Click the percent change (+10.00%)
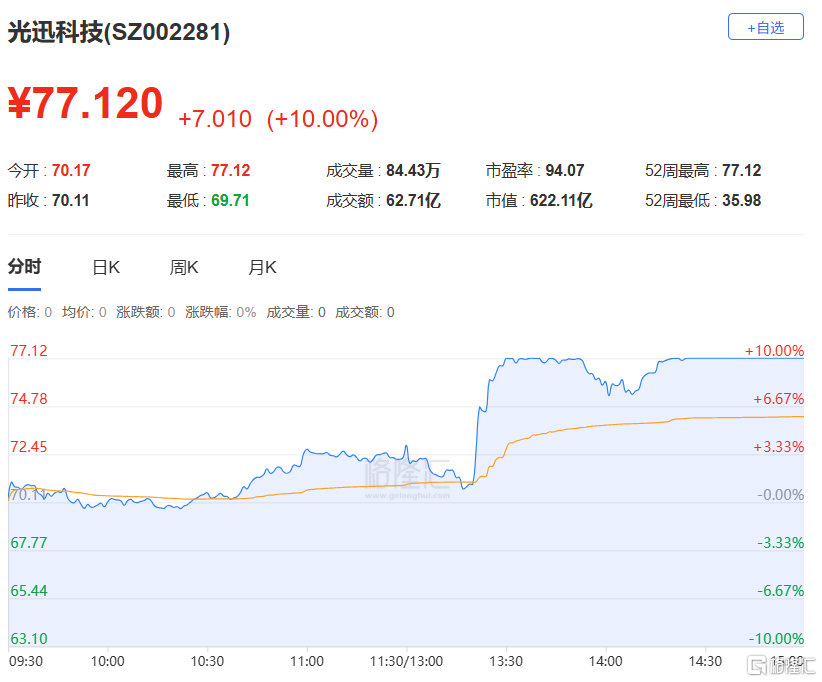This screenshot has width=822, height=682. (x=322, y=119)
